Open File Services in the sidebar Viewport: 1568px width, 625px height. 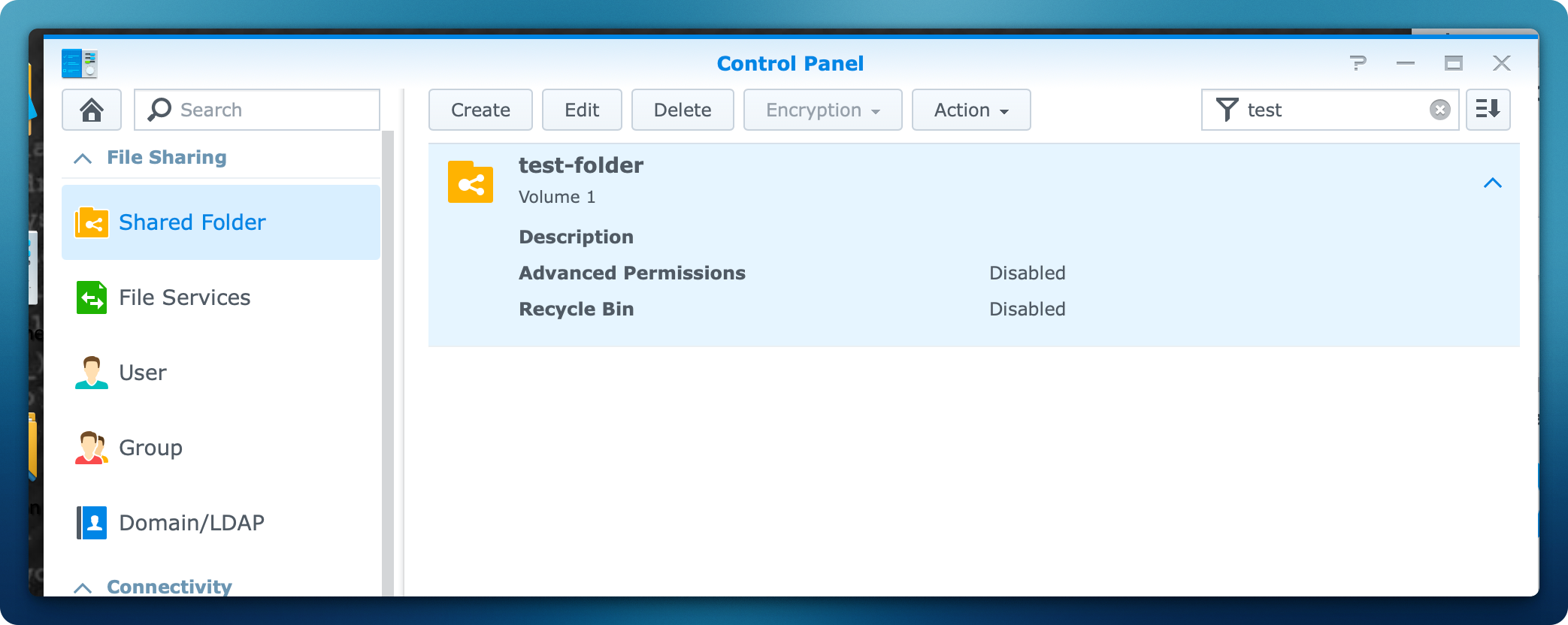184,297
